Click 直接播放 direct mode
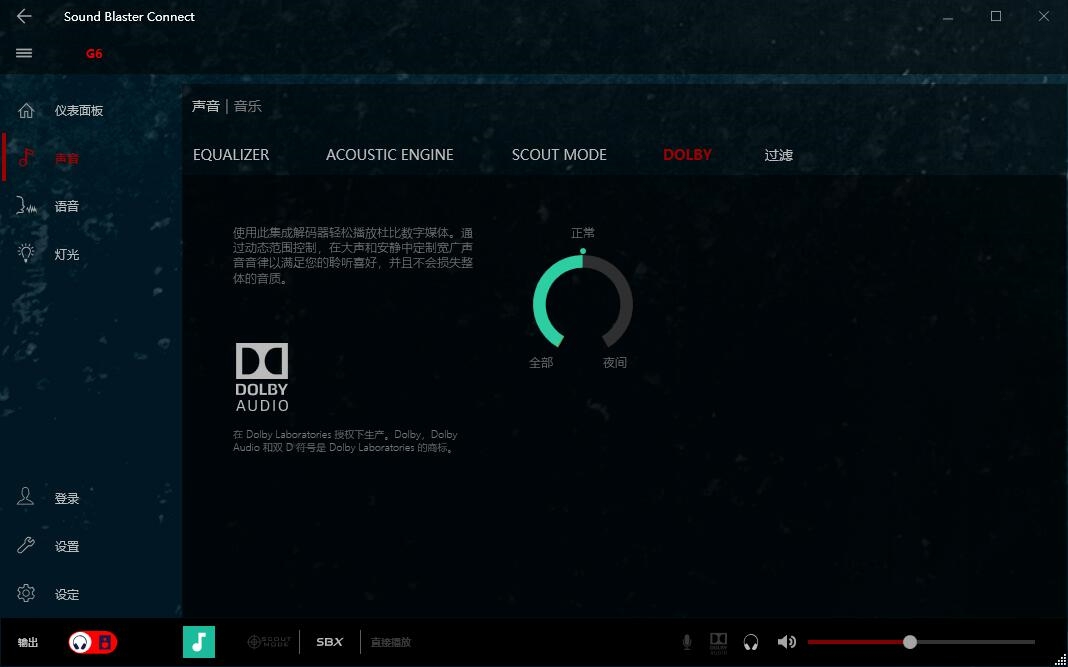This screenshot has width=1068, height=667. (x=391, y=642)
